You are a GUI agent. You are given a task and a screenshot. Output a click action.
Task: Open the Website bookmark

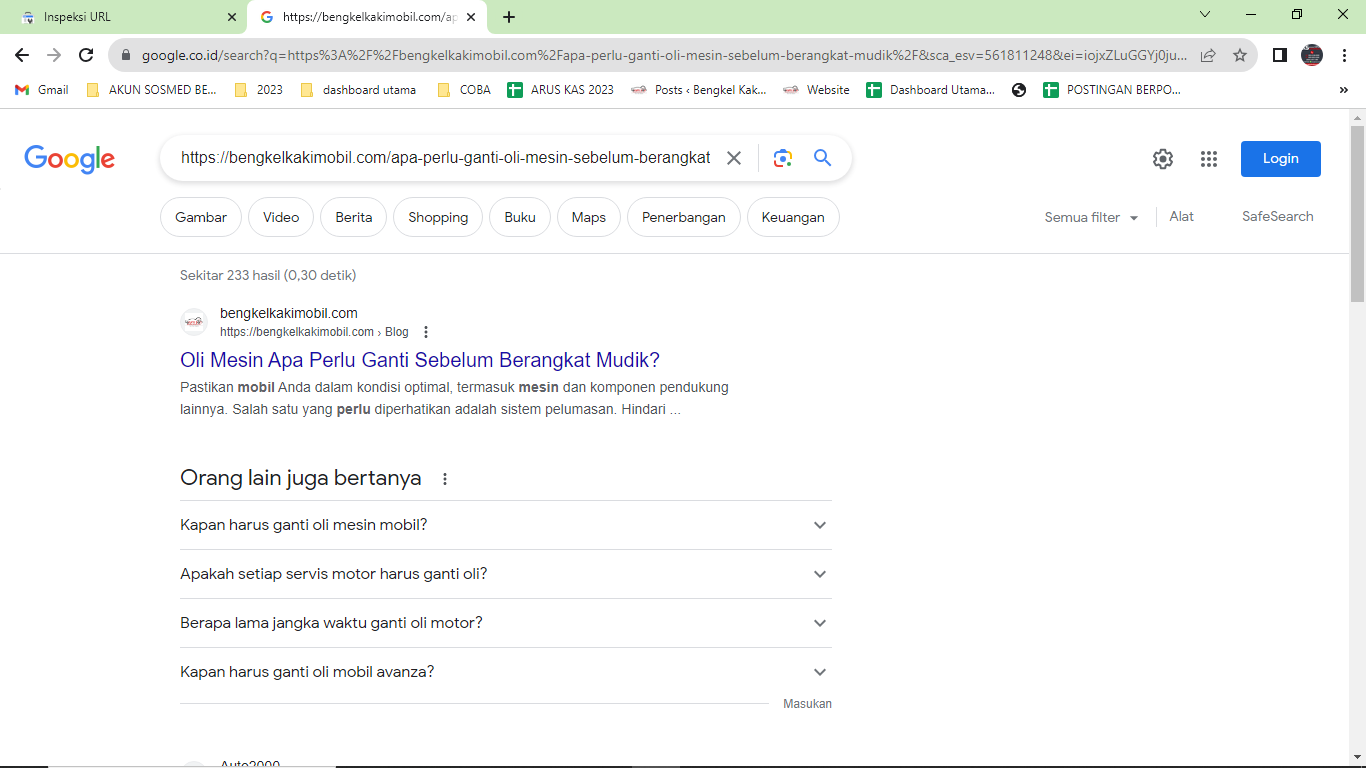[x=816, y=90]
